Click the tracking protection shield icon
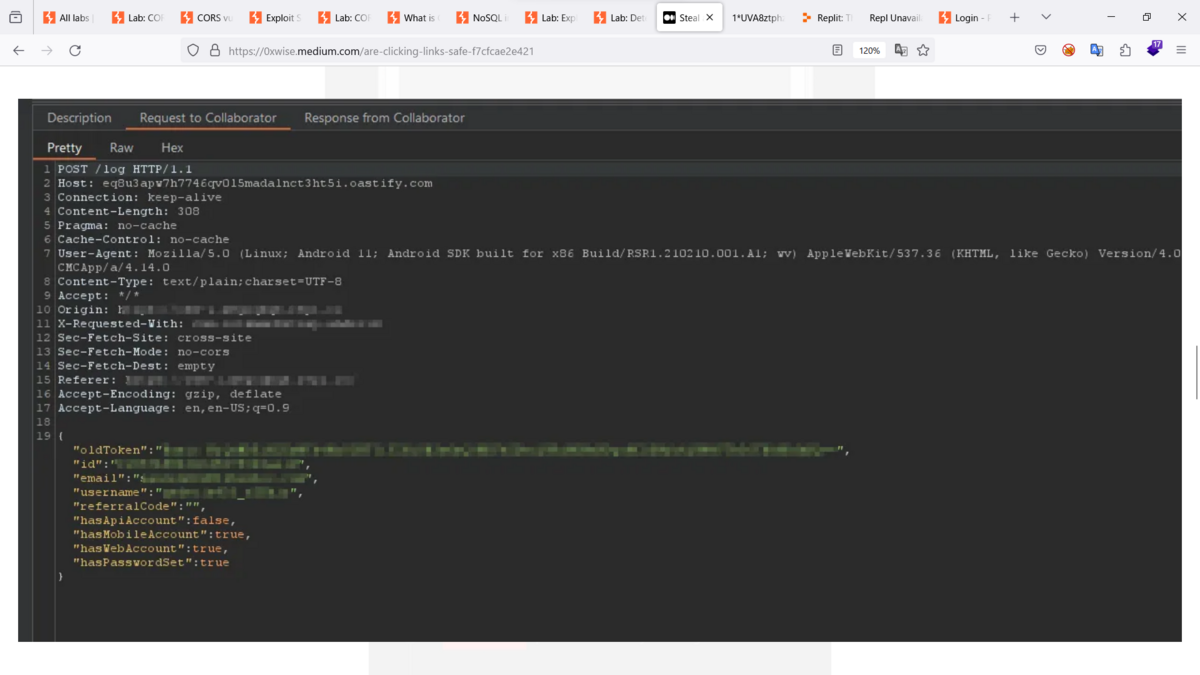The width and height of the screenshot is (1200, 675). tap(194, 50)
